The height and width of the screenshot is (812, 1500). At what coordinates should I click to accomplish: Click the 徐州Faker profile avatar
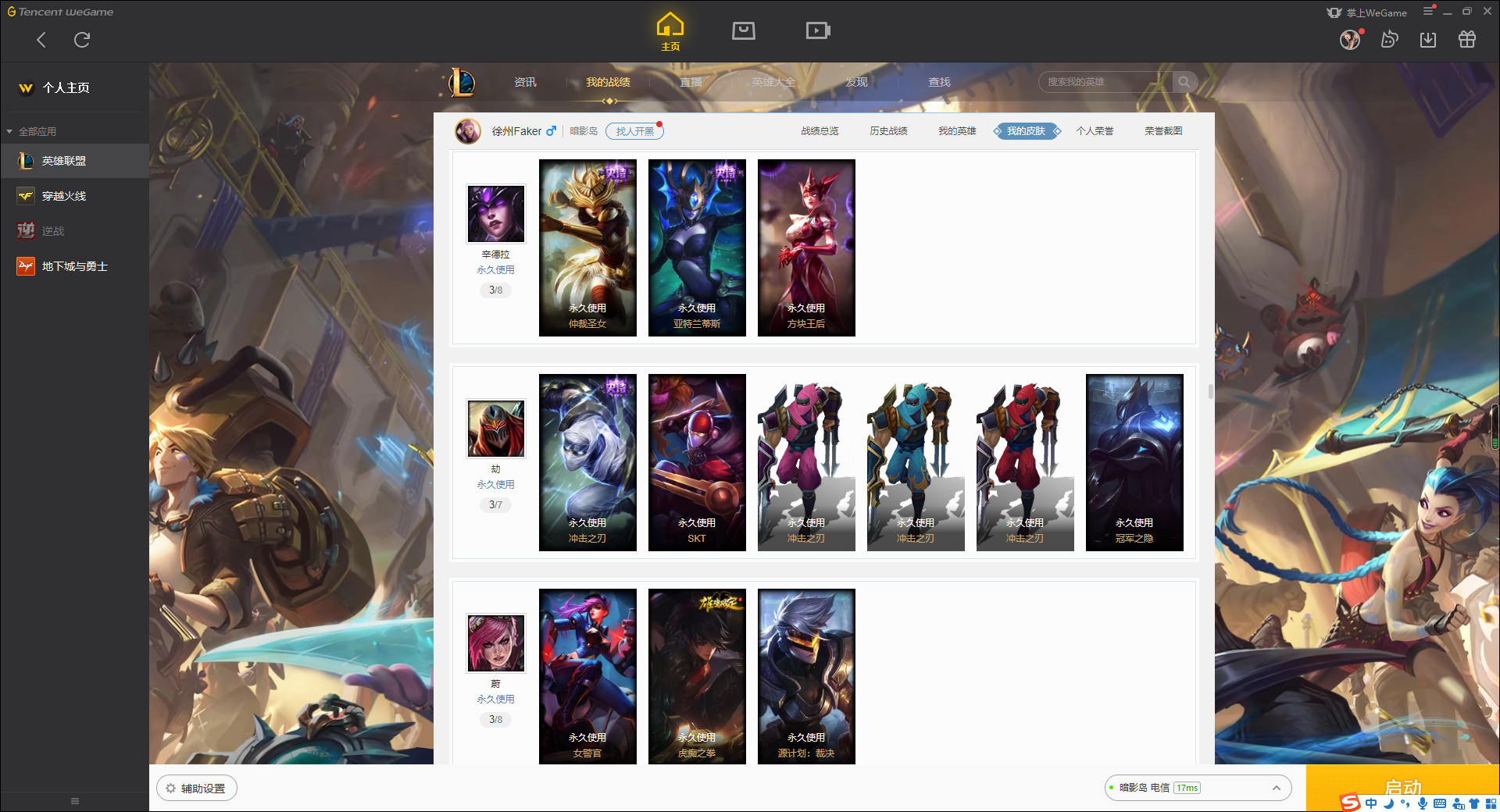coord(468,131)
